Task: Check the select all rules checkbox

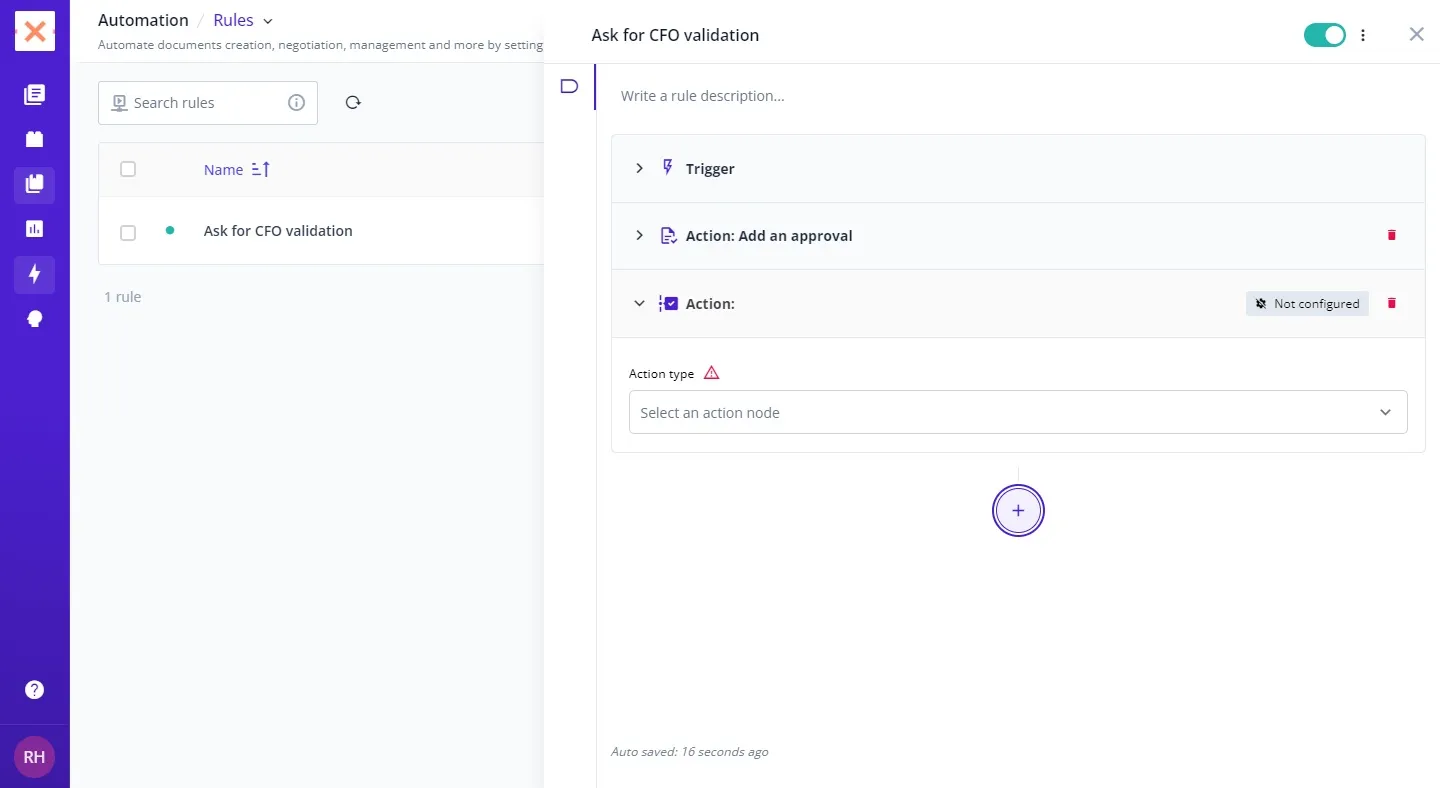Action: click(128, 169)
